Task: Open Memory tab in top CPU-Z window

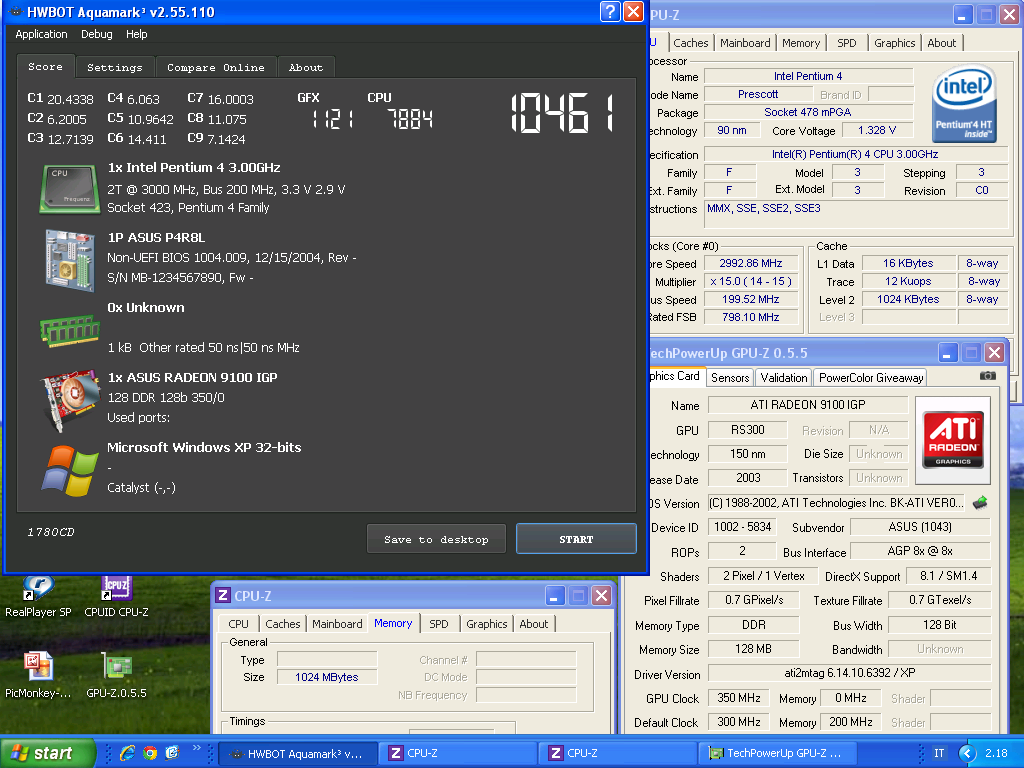Action: [x=801, y=43]
